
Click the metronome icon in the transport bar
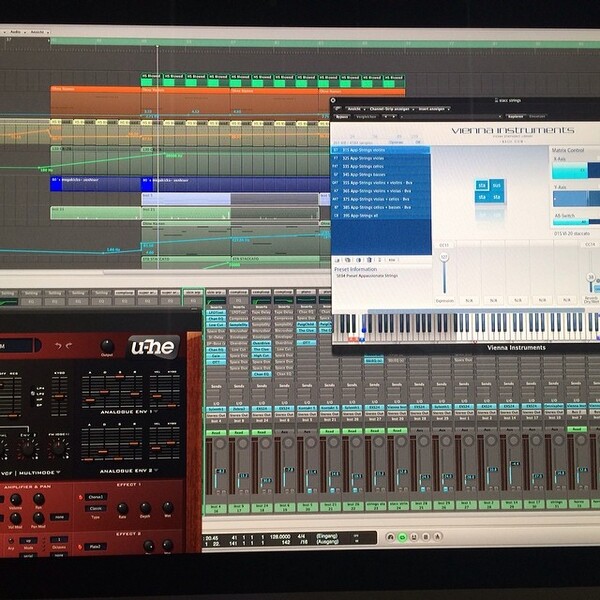(x=438, y=537)
